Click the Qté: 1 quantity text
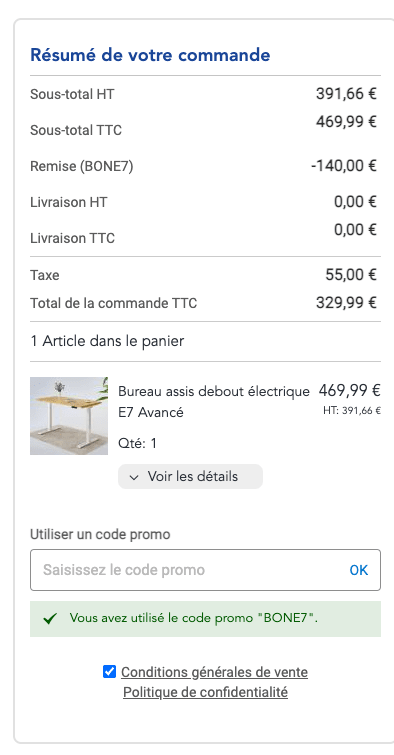 click(138, 443)
